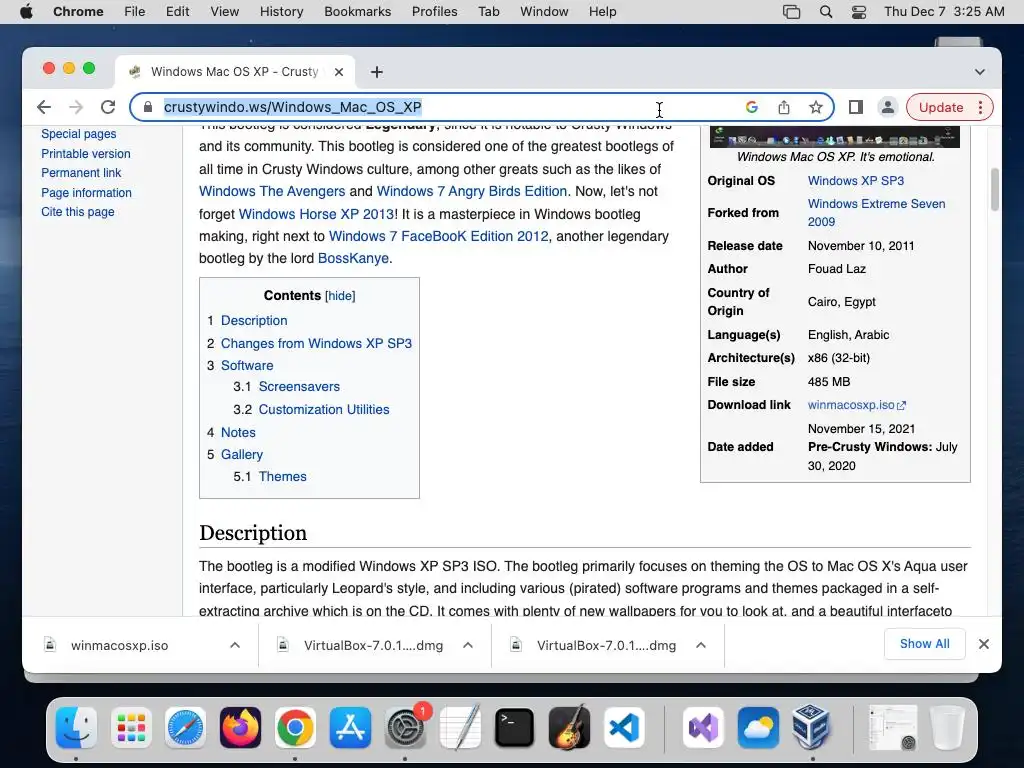Close the Windows Mac OS XP tab

click(x=339, y=72)
